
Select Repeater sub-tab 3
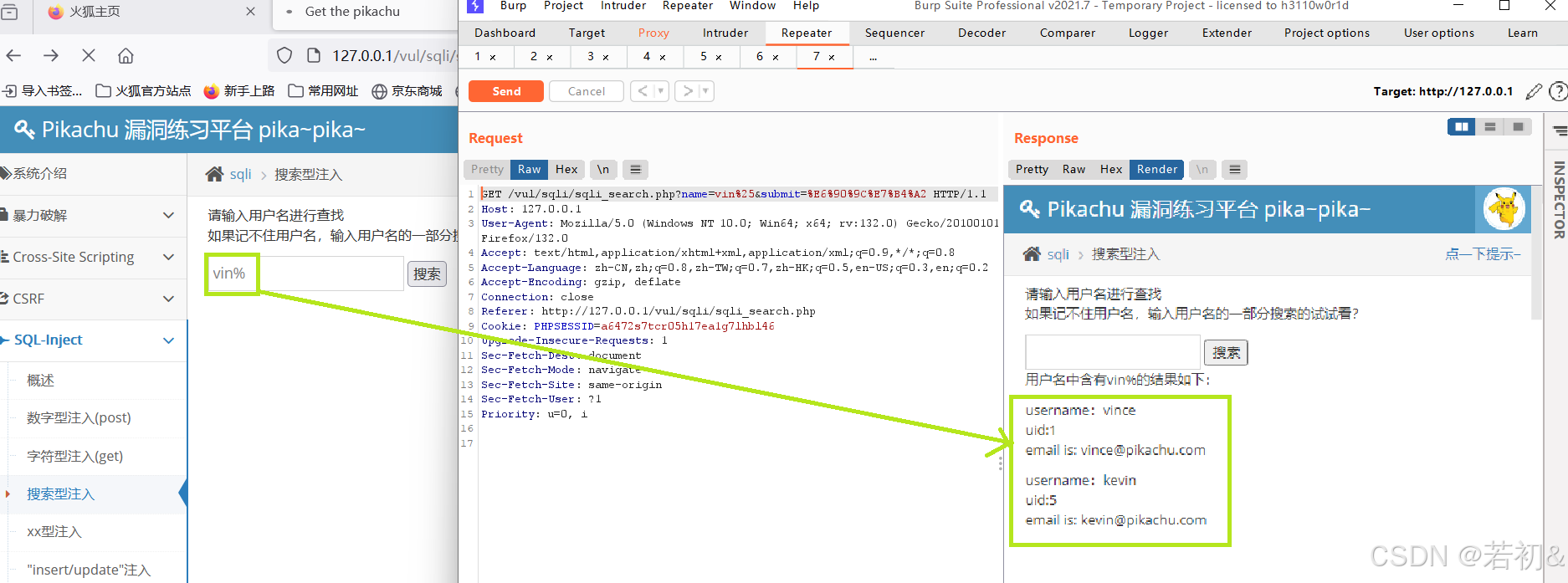click(591, 57)
